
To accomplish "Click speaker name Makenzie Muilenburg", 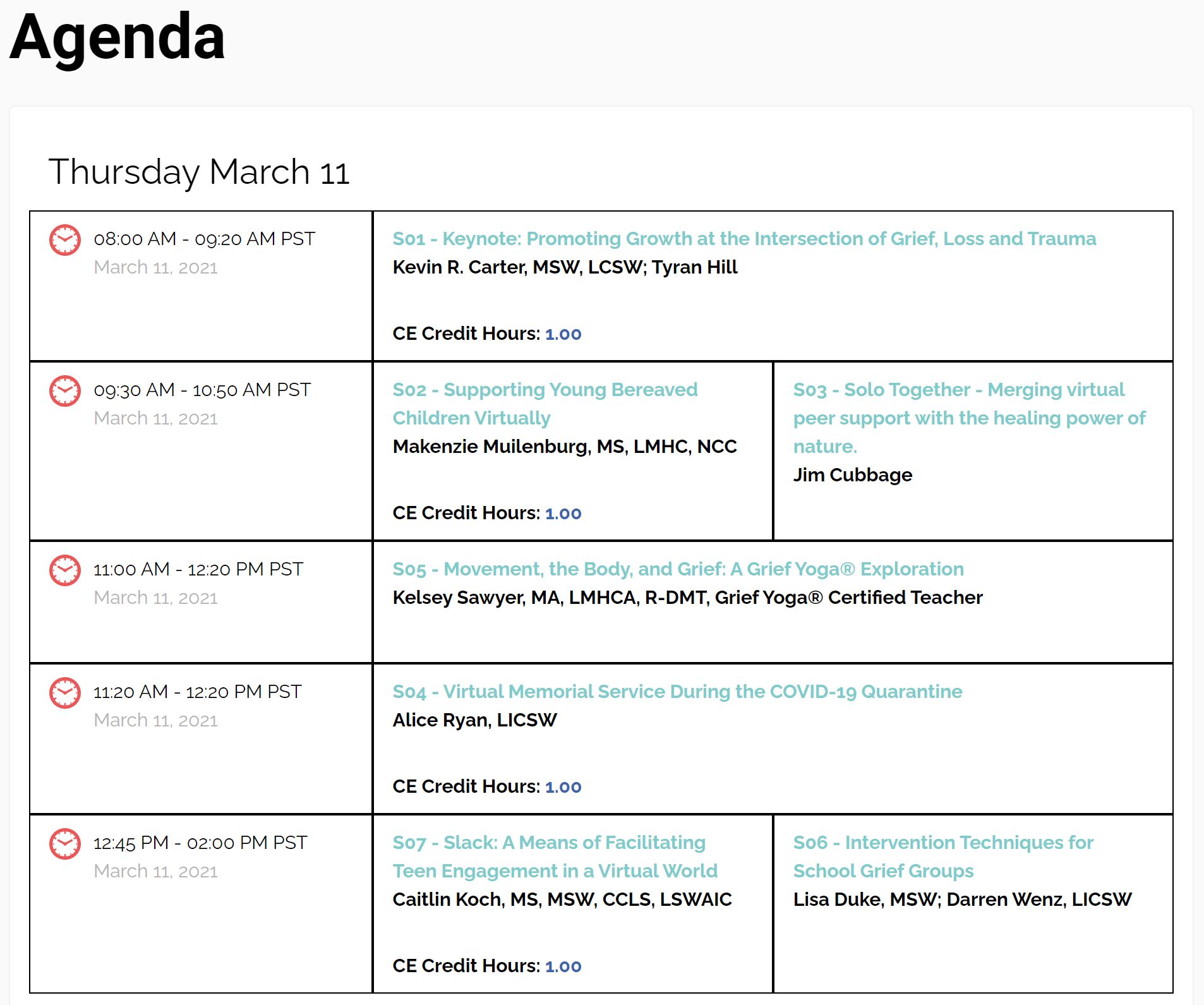I will 564,447.
